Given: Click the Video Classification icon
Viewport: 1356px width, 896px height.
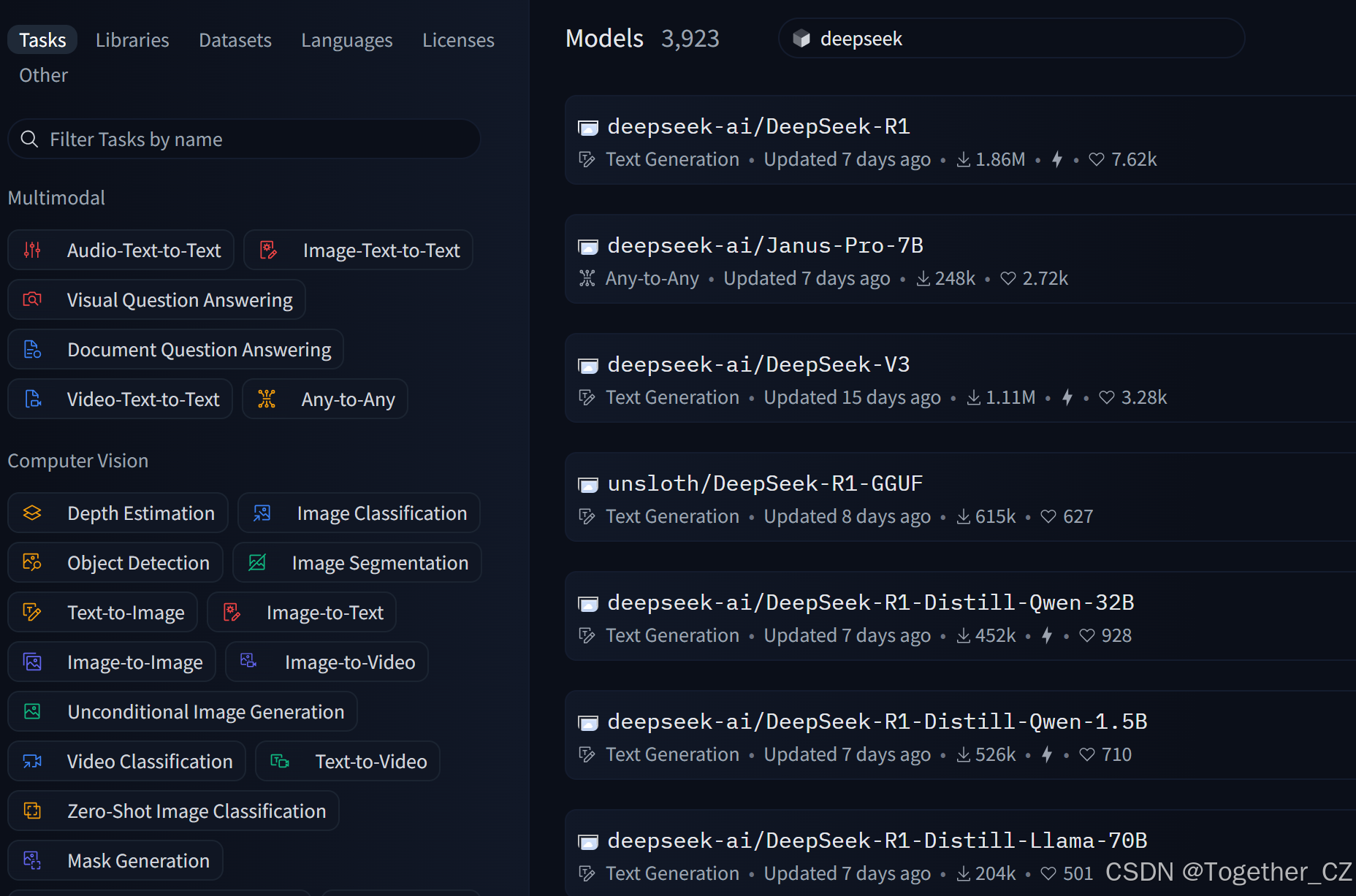Looking at the screenshot, I should [x=32, y=762].
